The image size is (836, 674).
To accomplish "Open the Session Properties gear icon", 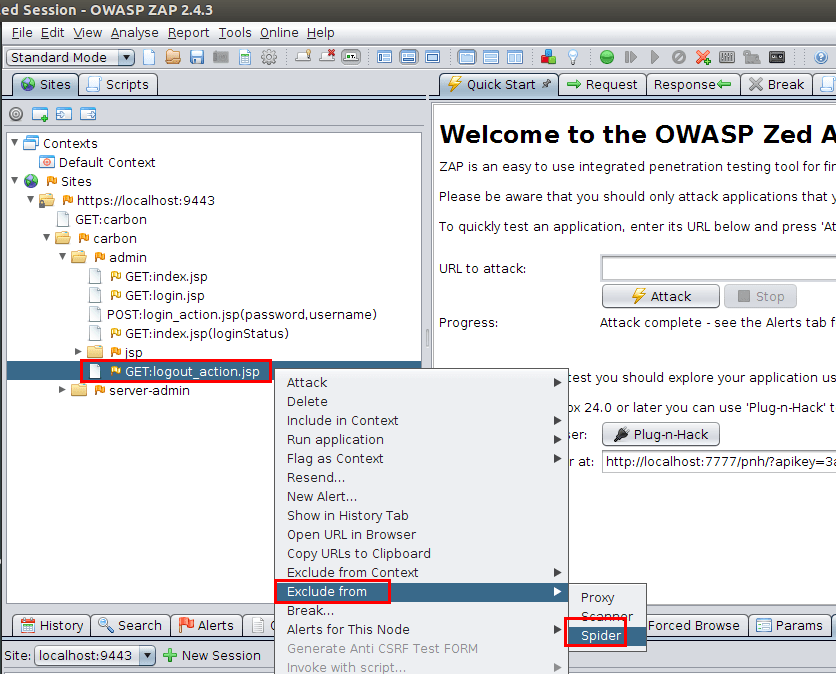I will pyautogui.click(x=267, y=57).
